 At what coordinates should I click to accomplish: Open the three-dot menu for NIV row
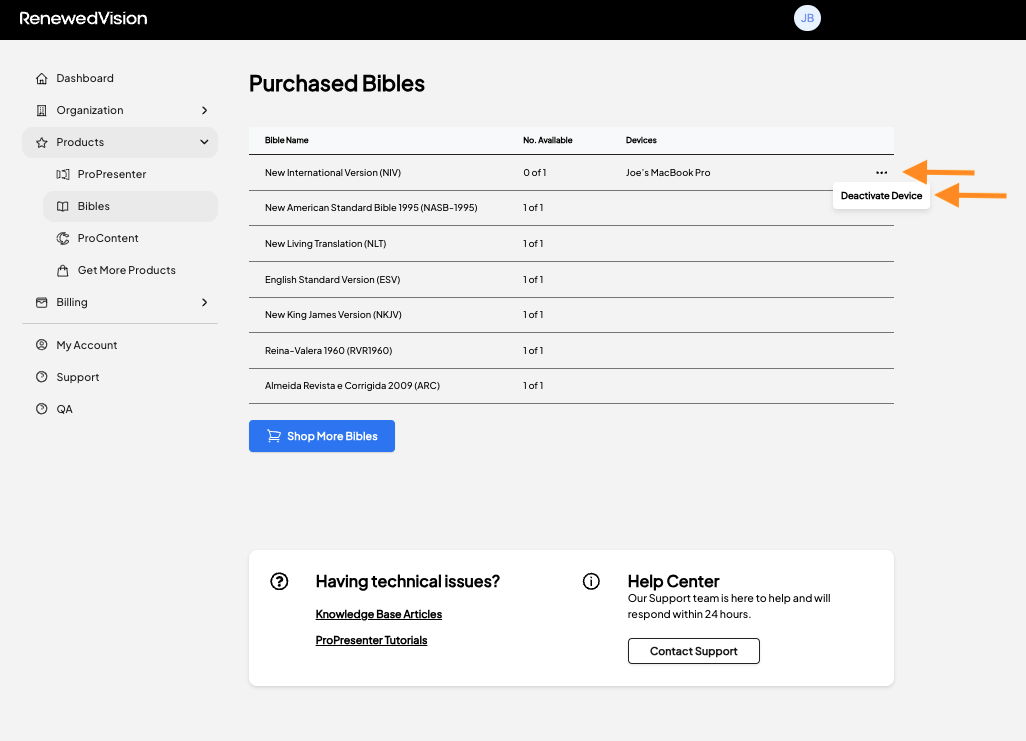[x=881, y=173]
